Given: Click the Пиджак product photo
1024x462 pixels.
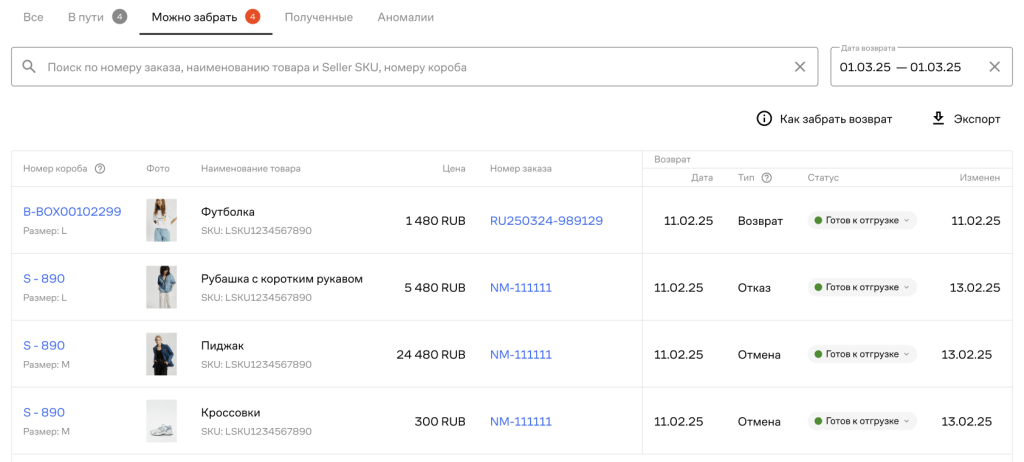Looking at the screenshot, I should pos(161,354).
